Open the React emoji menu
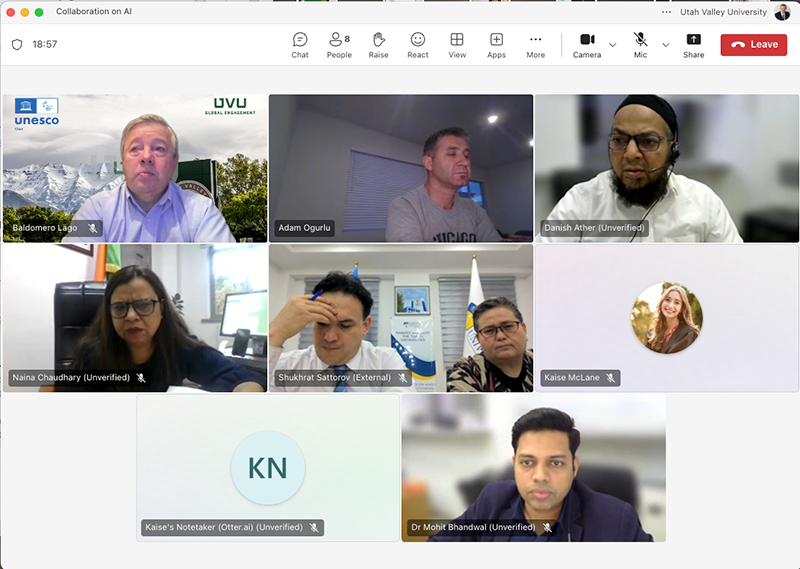Image resolution: width=800 pixels, height=569 pixels. click(417, 44)
